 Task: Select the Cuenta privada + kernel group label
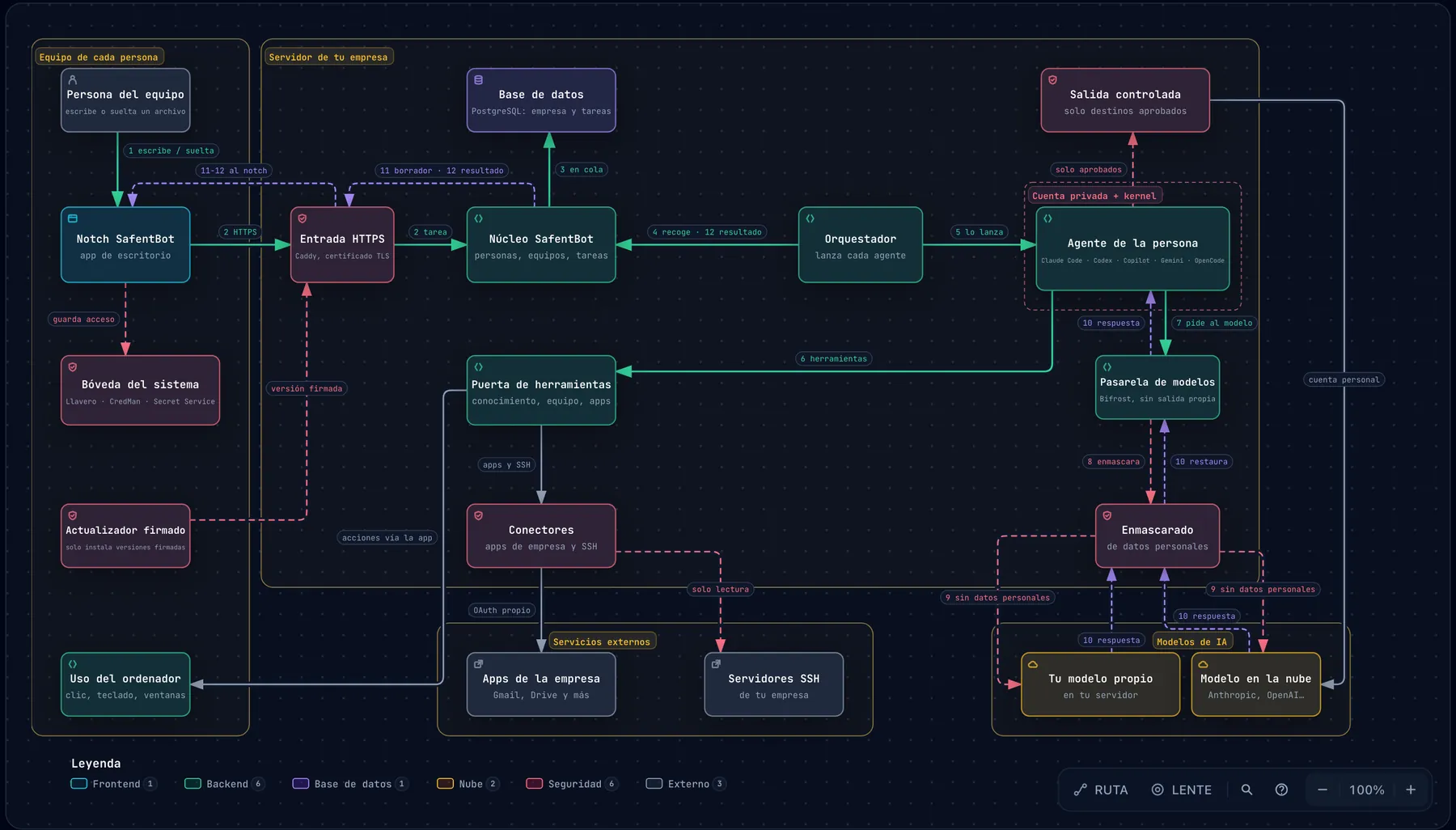coord(1094,196)
